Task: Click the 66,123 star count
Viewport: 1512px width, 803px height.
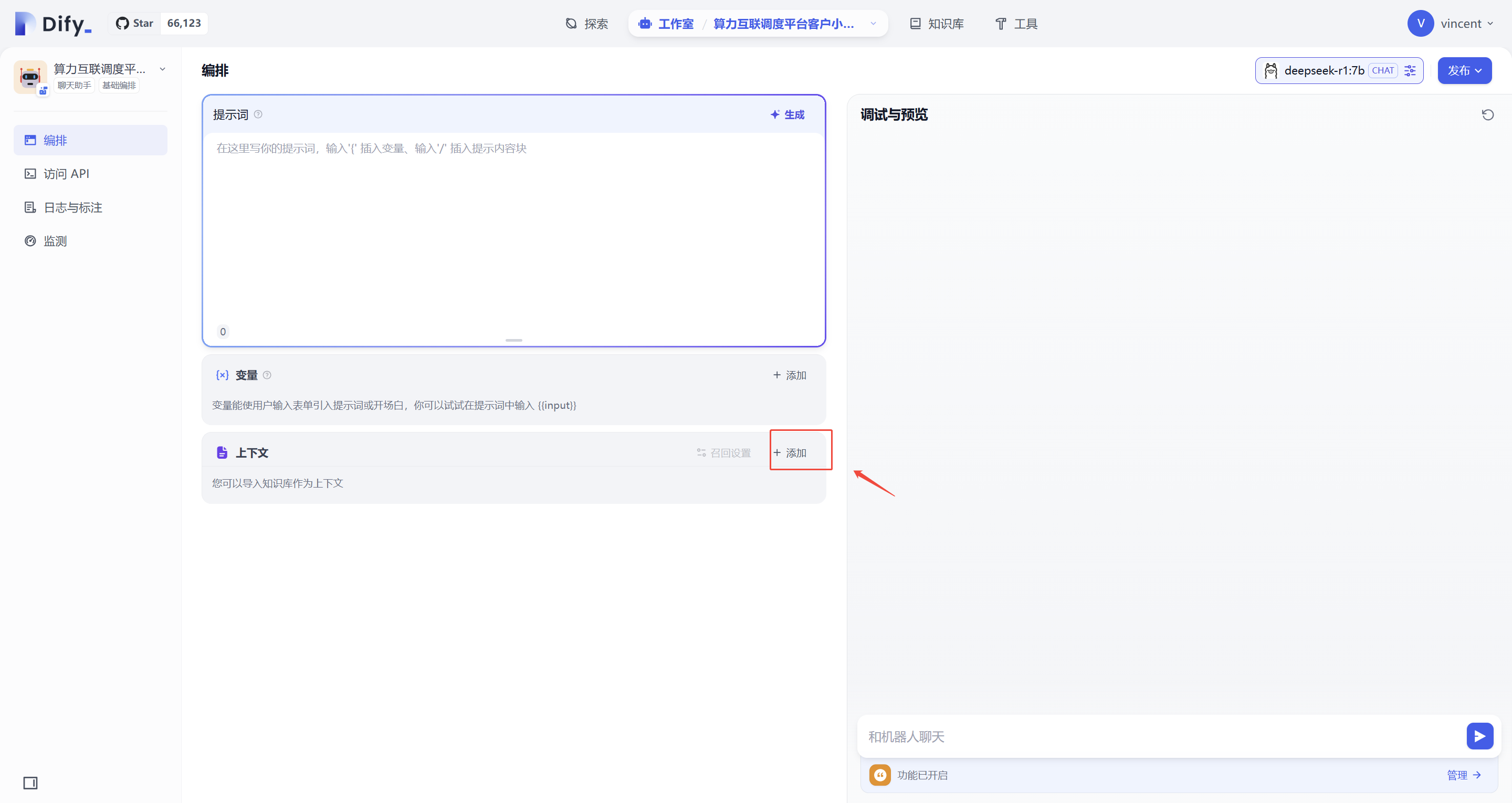Action: point(184,24)
